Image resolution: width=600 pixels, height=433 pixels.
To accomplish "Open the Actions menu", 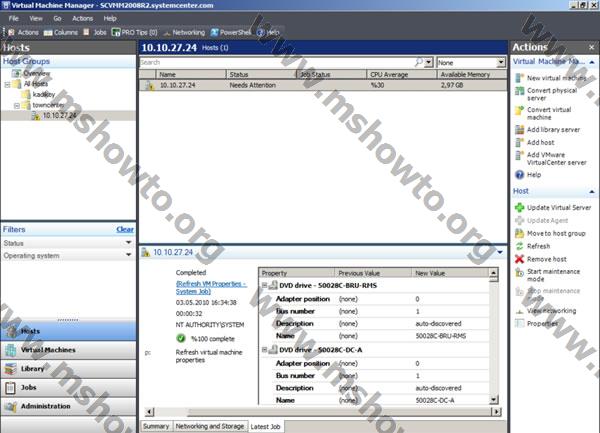I will click(x=83, y=18).
